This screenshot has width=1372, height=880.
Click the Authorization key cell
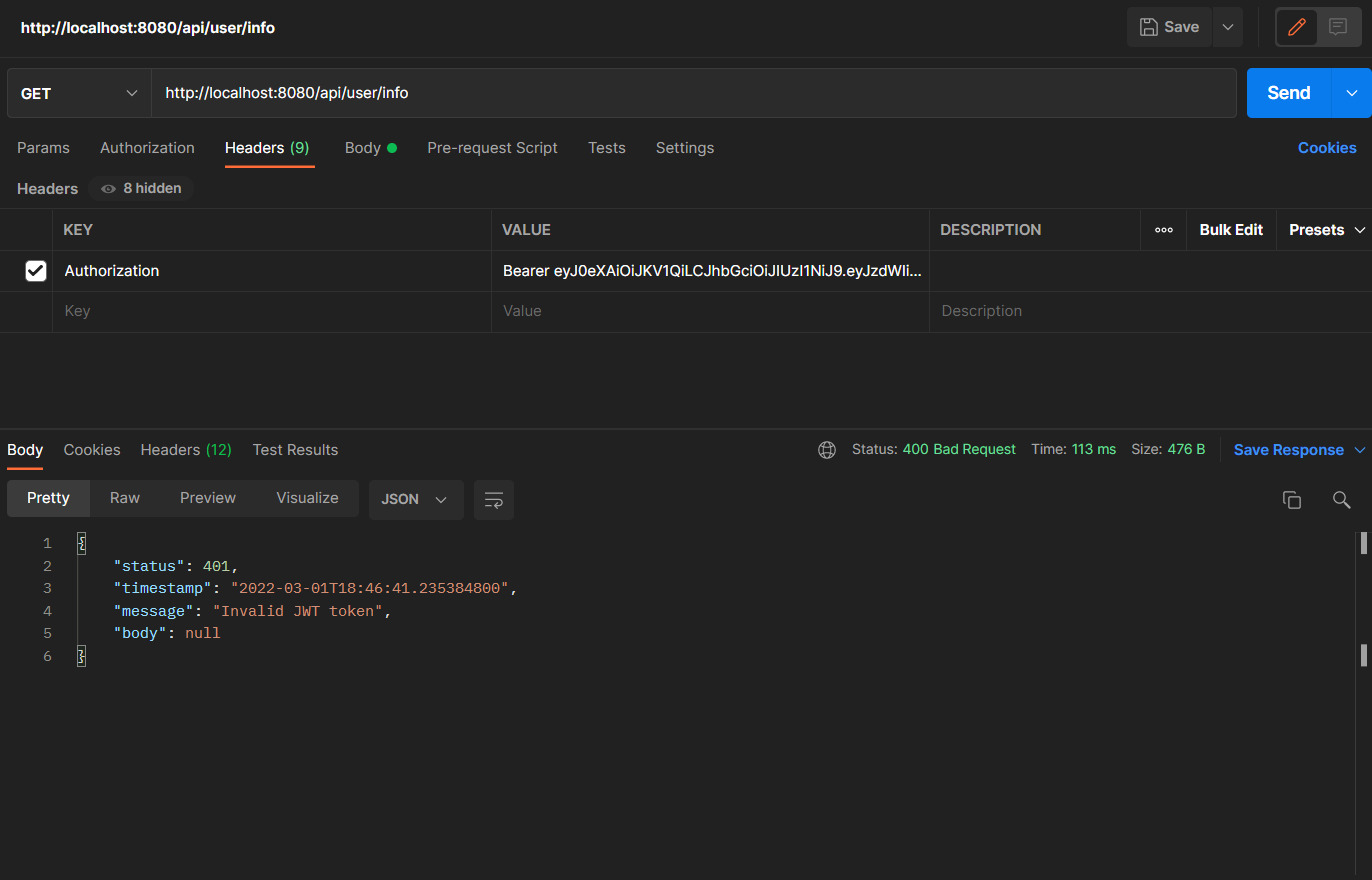272,271
